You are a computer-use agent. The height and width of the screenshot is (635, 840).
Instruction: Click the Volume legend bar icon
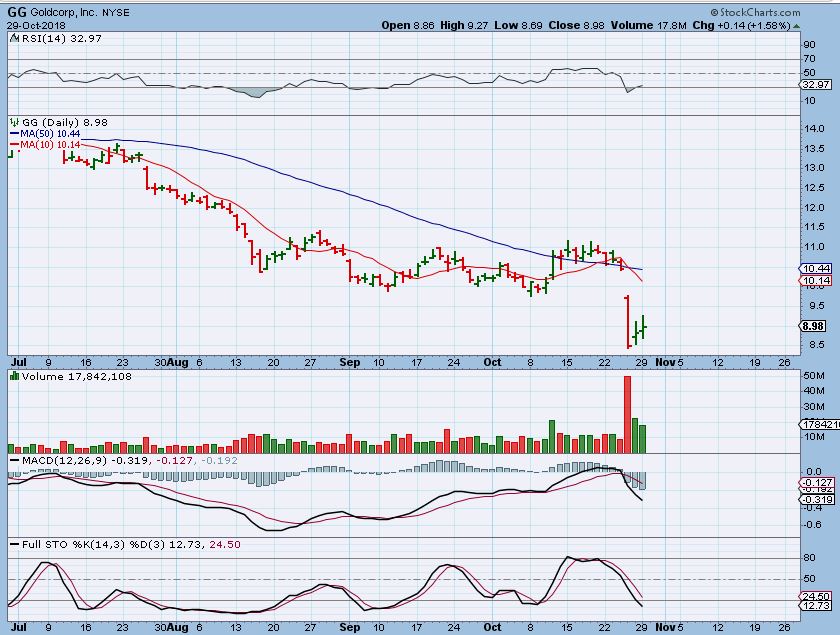pos(14,377)
